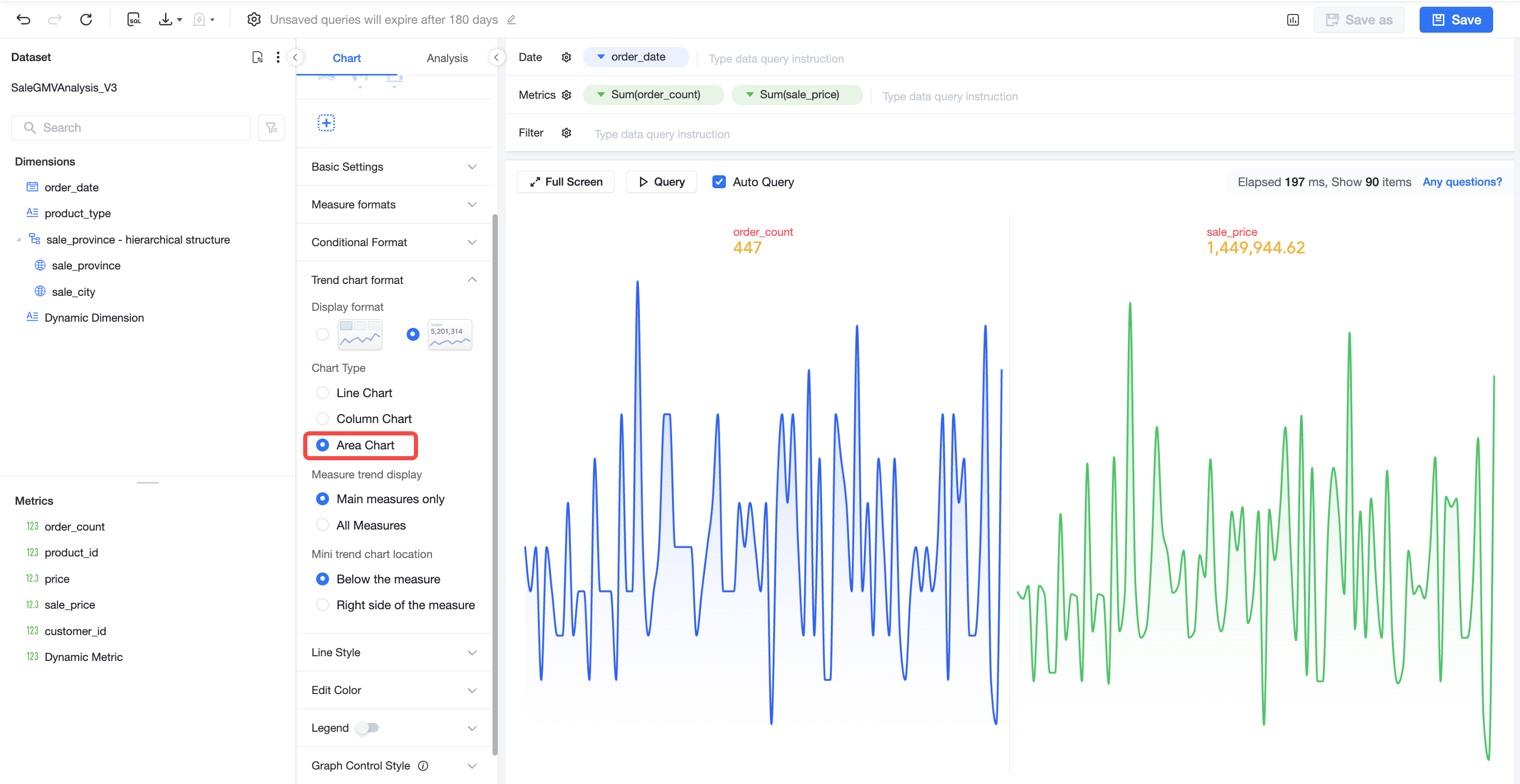Toggle the Legend switch
The width and height of the screenshot is (1520, 784).
pos(368,727)
